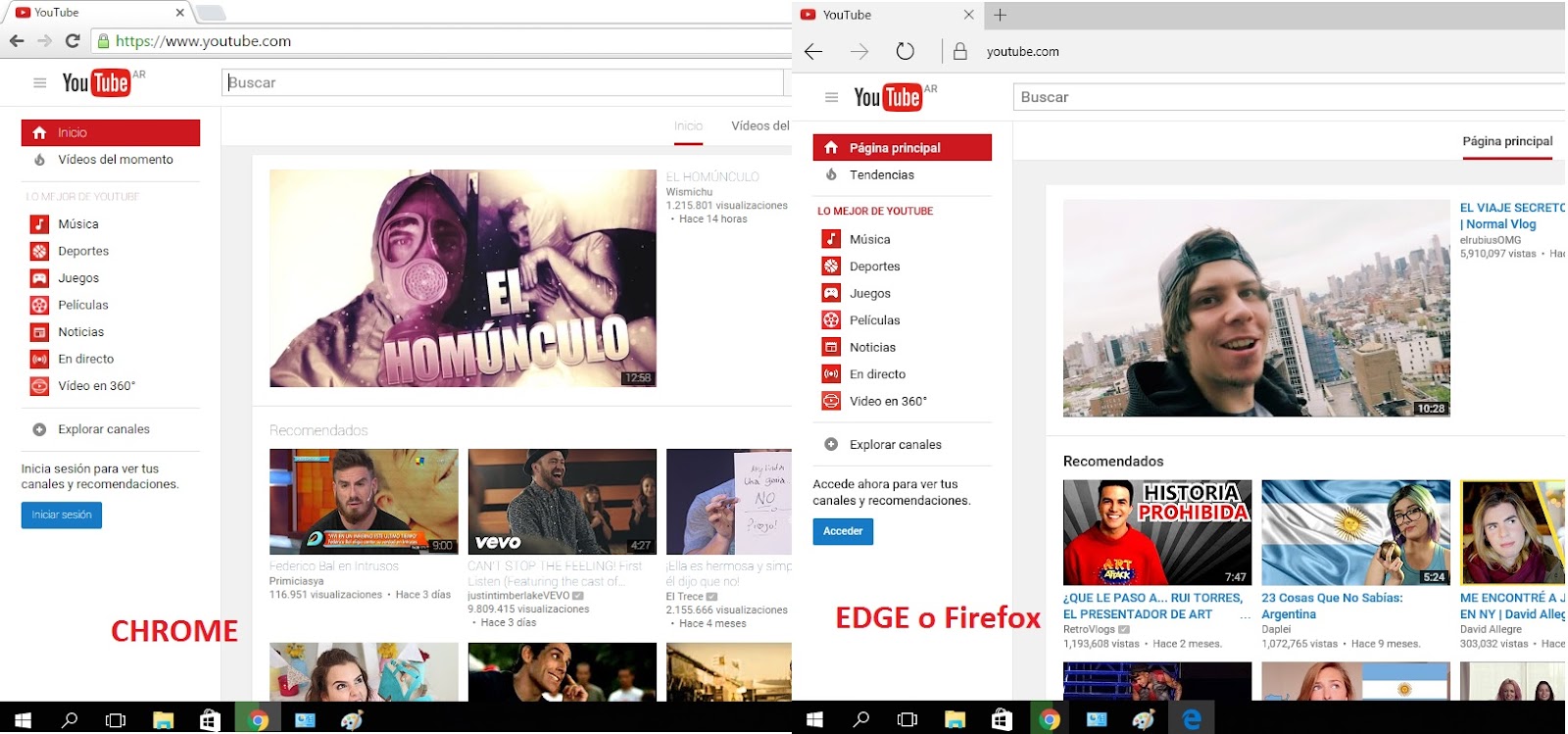Screen dimensions: 1568x734
Task: Open Noticias icon in Edge sidebar
Action: (x=831, y=347)
